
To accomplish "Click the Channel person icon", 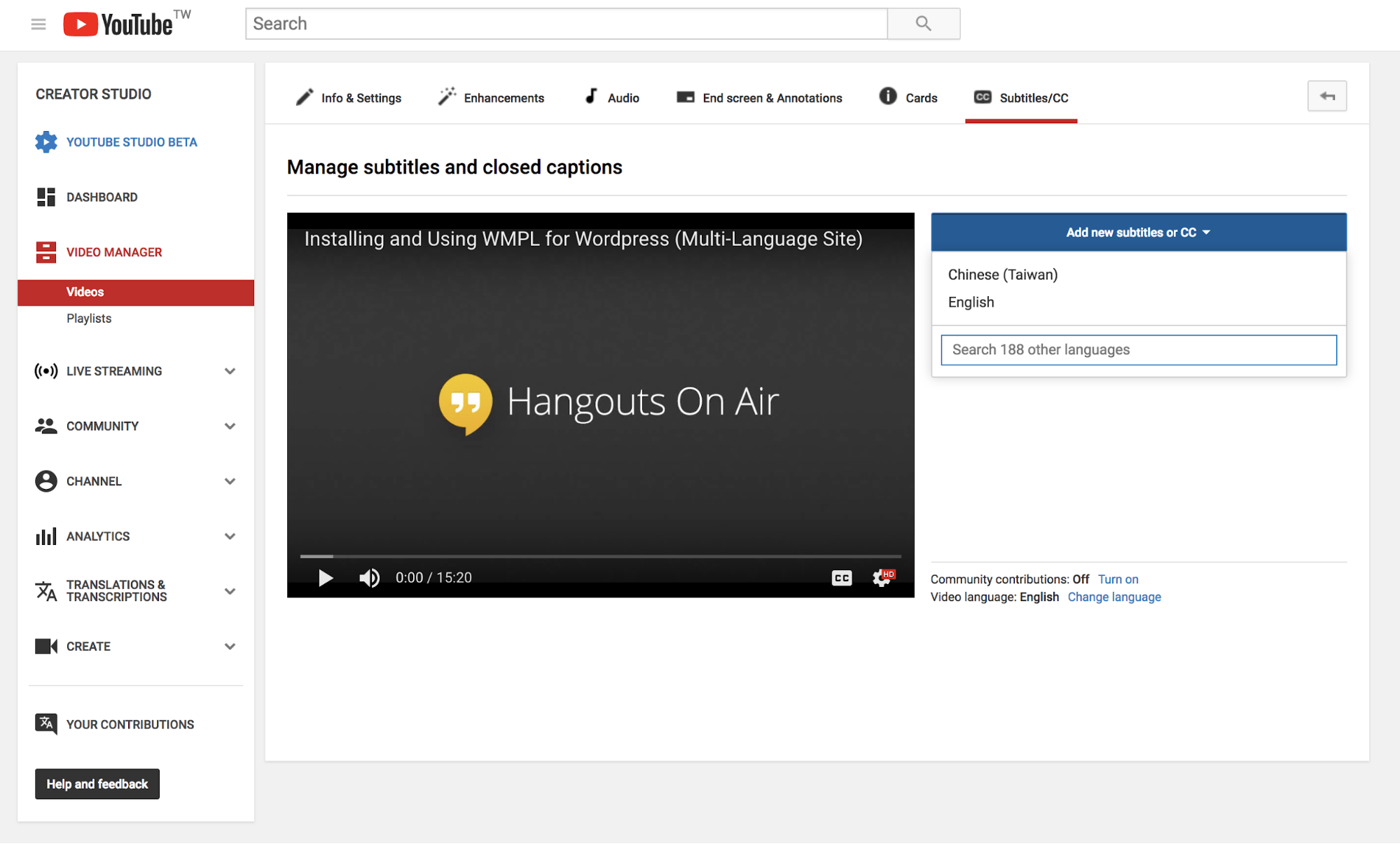I will tap(46, 481).
